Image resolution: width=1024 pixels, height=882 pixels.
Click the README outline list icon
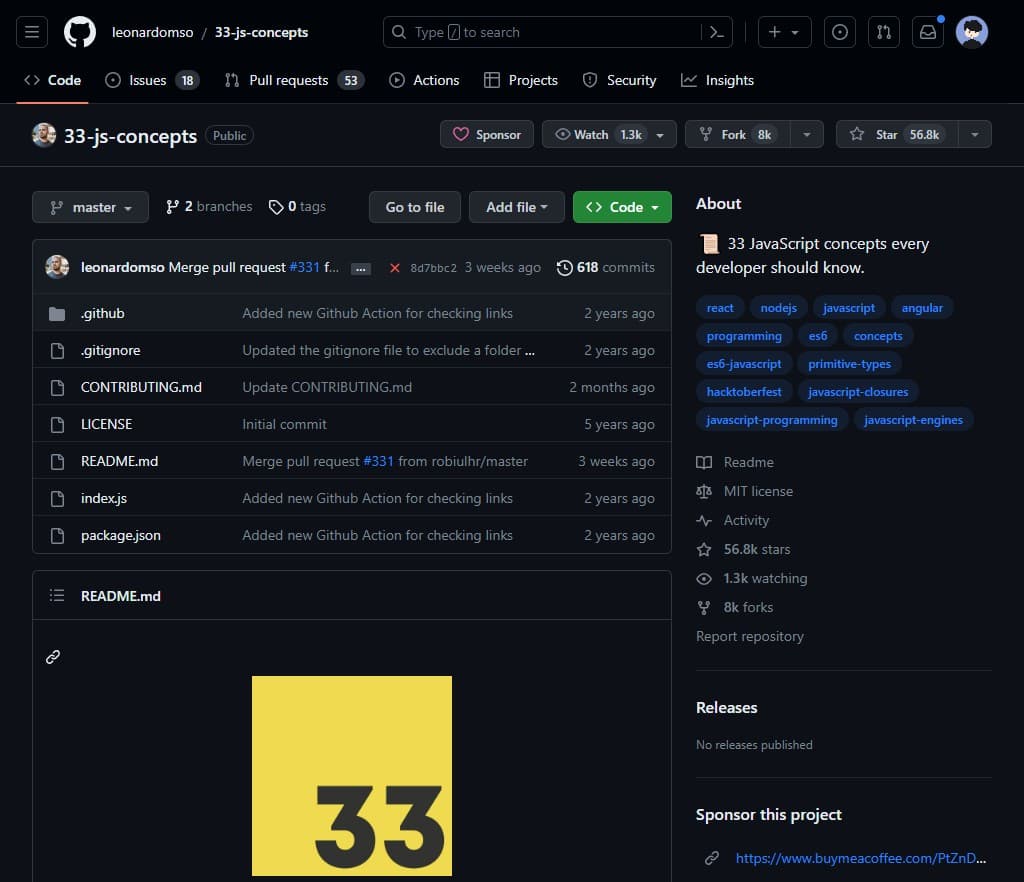[x=57, y=596]
